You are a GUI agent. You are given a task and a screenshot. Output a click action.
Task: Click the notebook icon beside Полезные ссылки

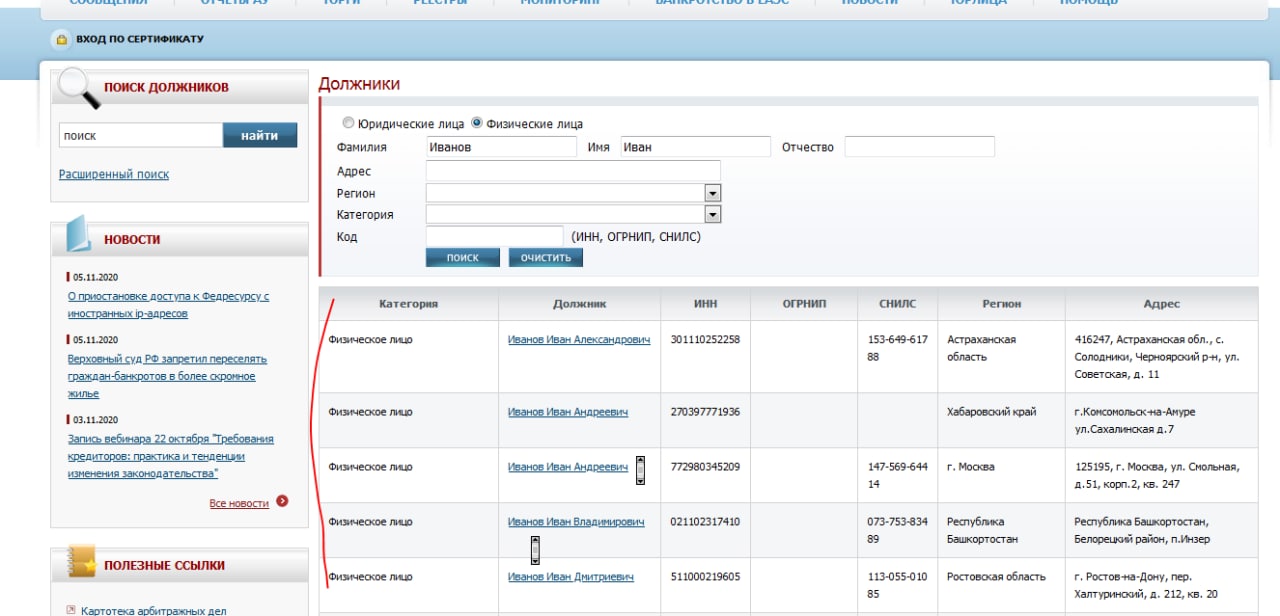(81, 564)
